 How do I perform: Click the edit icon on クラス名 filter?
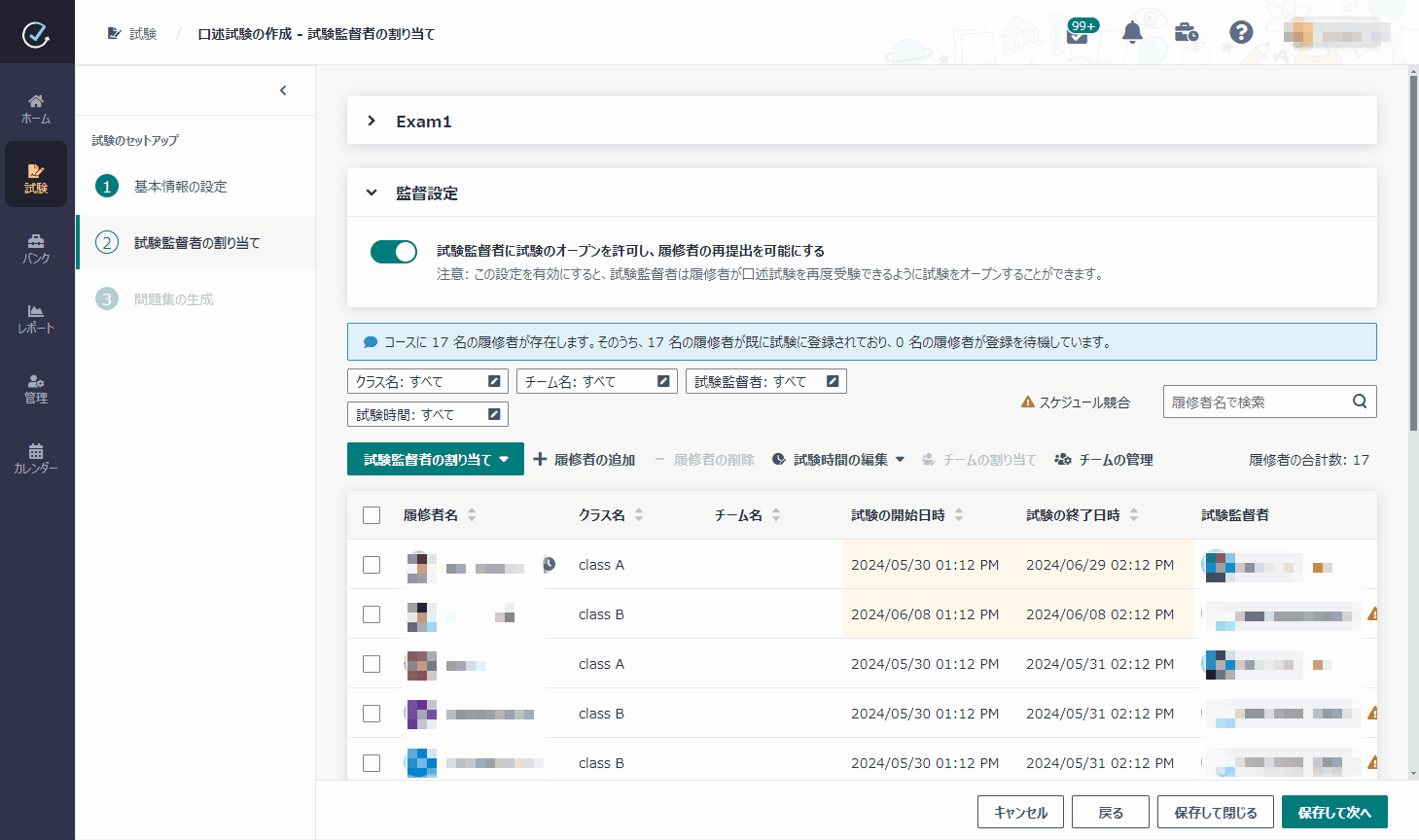494,381
